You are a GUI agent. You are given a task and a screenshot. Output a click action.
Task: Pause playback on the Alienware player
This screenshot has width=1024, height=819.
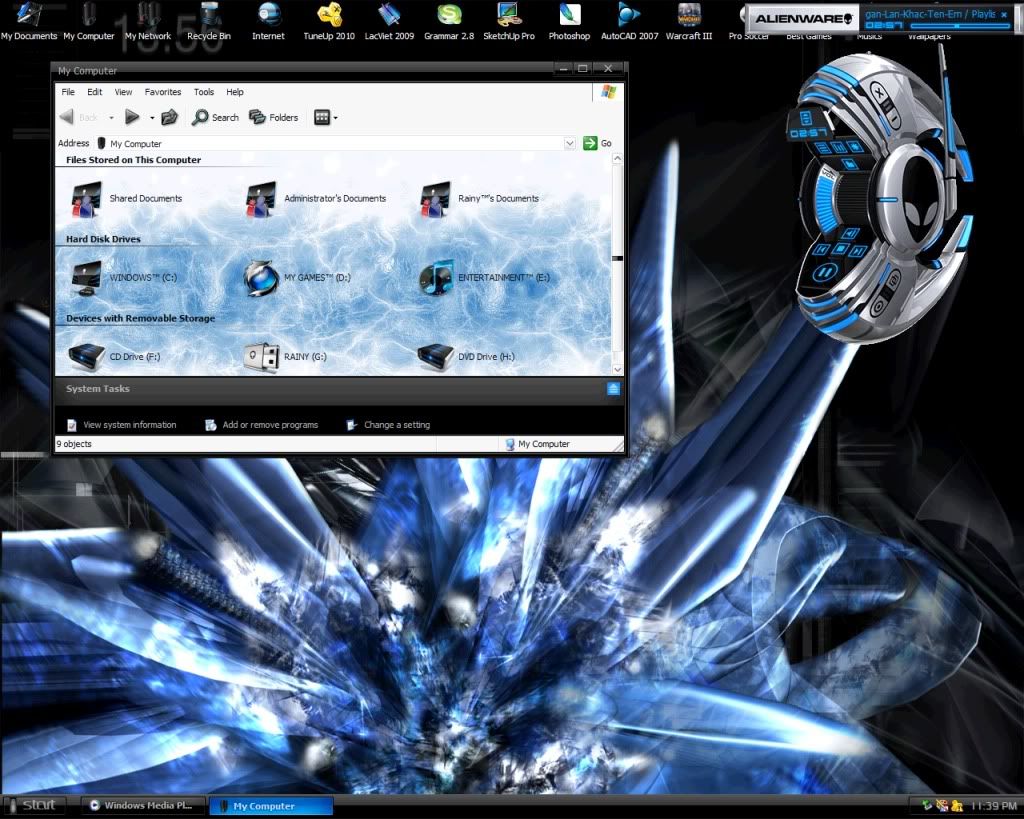[825, 272]
